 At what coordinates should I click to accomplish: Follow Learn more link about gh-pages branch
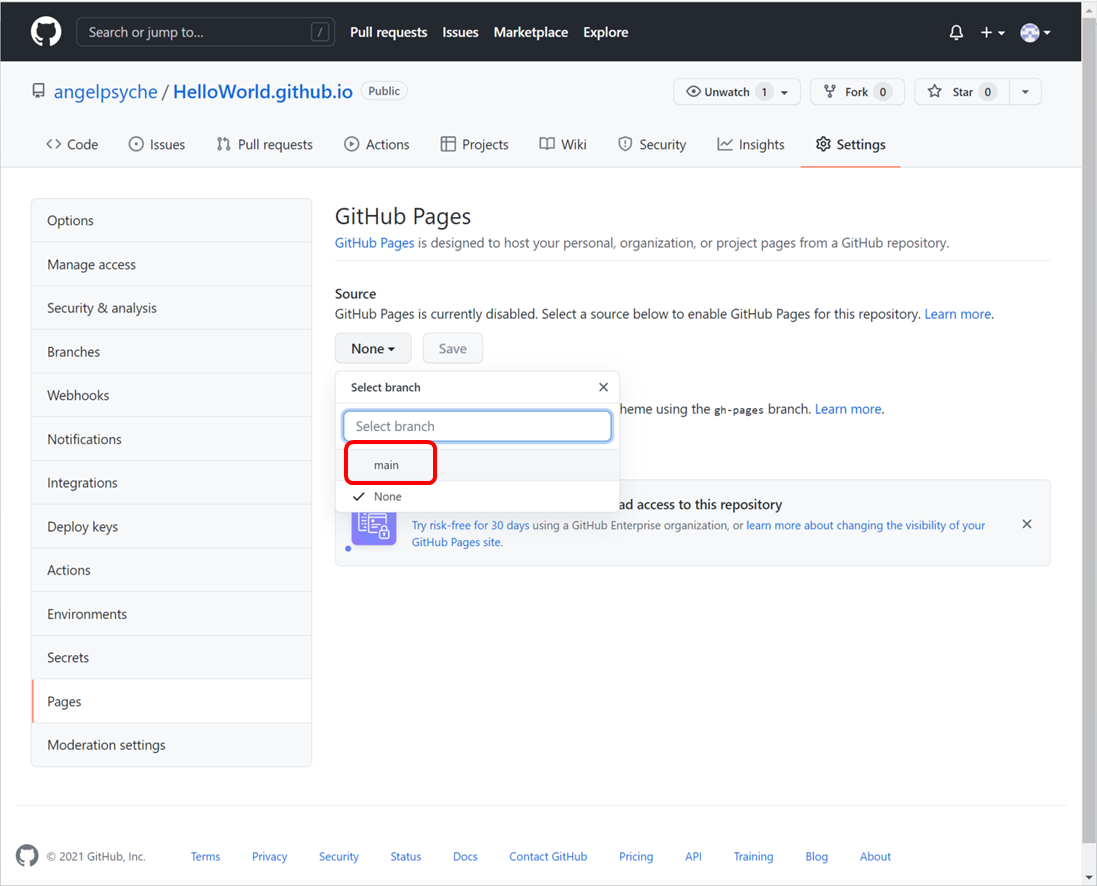[x=848, y=409]
